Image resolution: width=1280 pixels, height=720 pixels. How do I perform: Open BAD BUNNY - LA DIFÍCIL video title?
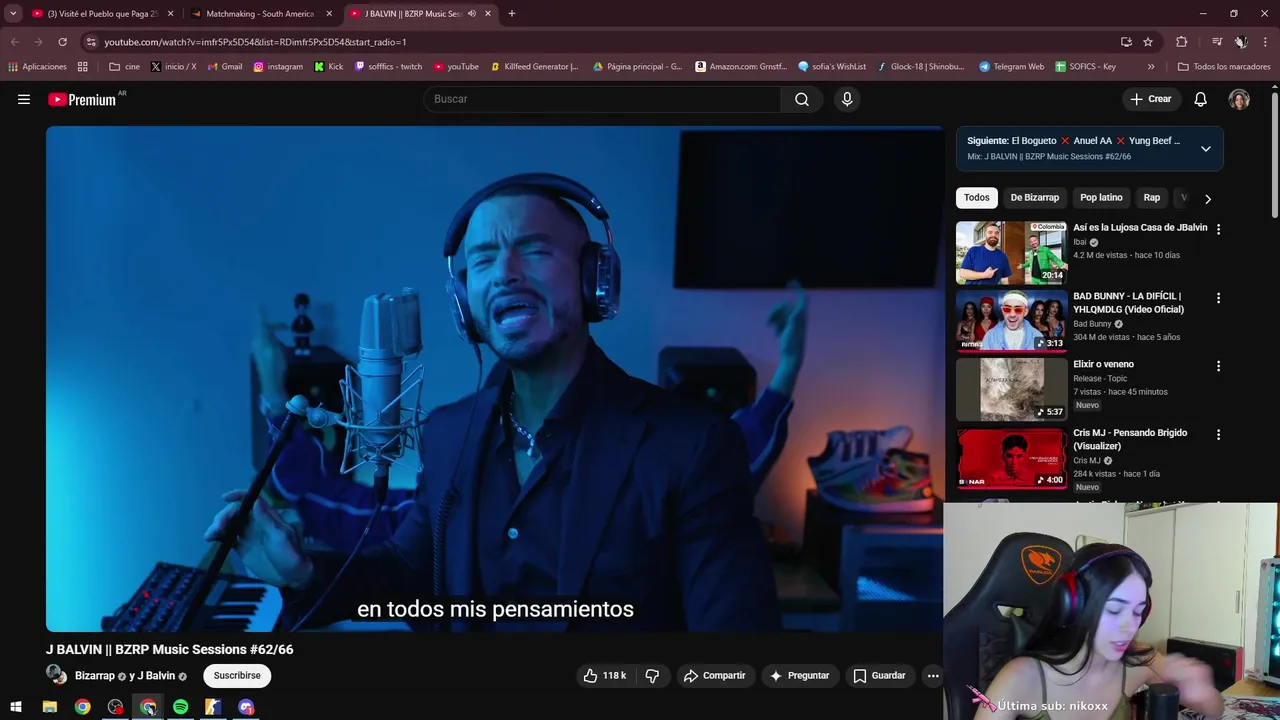(x=1128, y=302)
